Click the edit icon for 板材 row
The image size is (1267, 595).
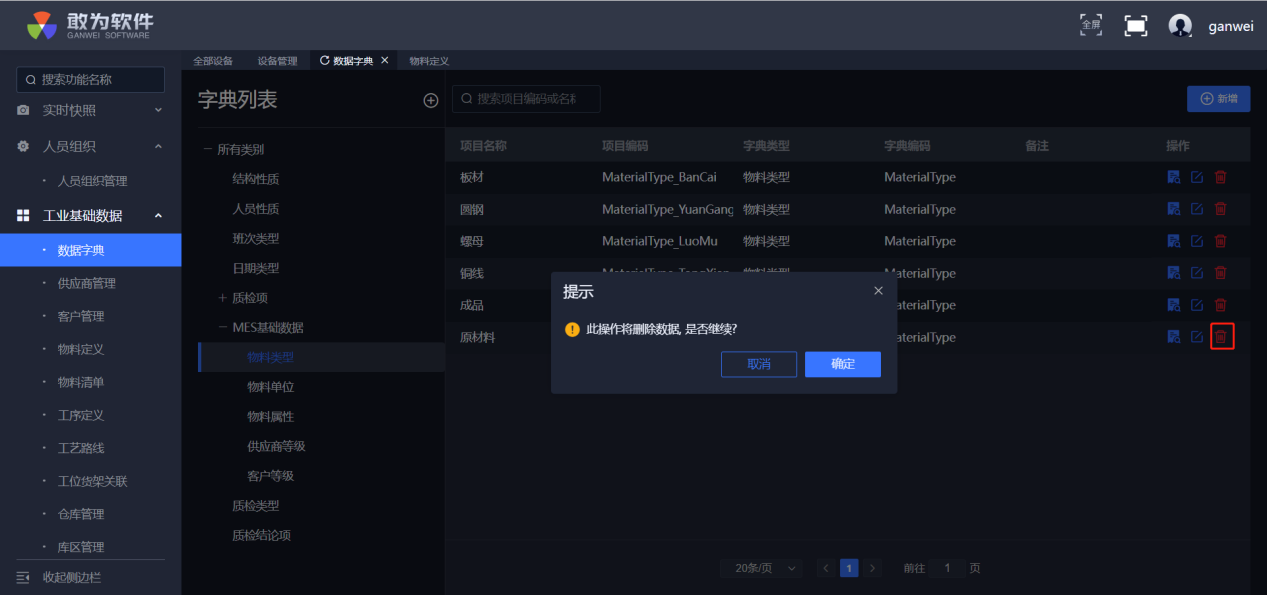click(x=1197, y=177)
